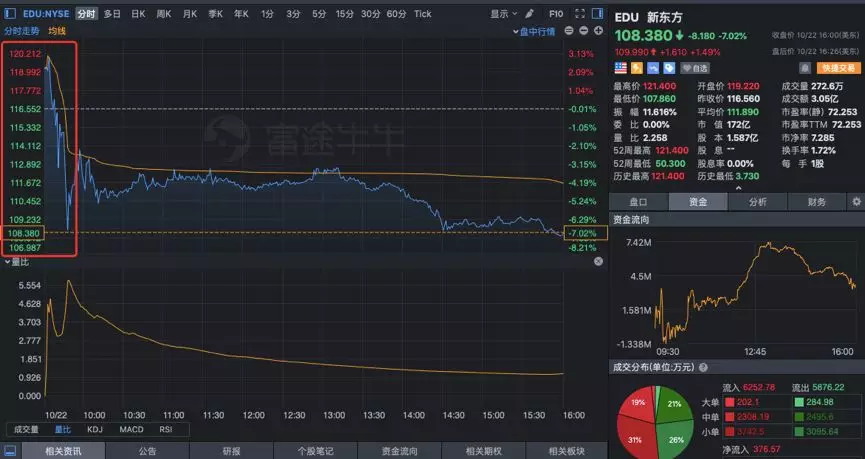The height and width of the screenshot is (459, 865).
Task: Click the US flag market icon
Action: (x=621, y=68)
